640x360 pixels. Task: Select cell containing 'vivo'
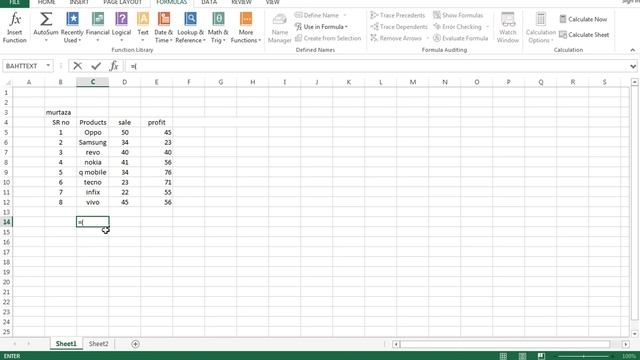point(93,202)
